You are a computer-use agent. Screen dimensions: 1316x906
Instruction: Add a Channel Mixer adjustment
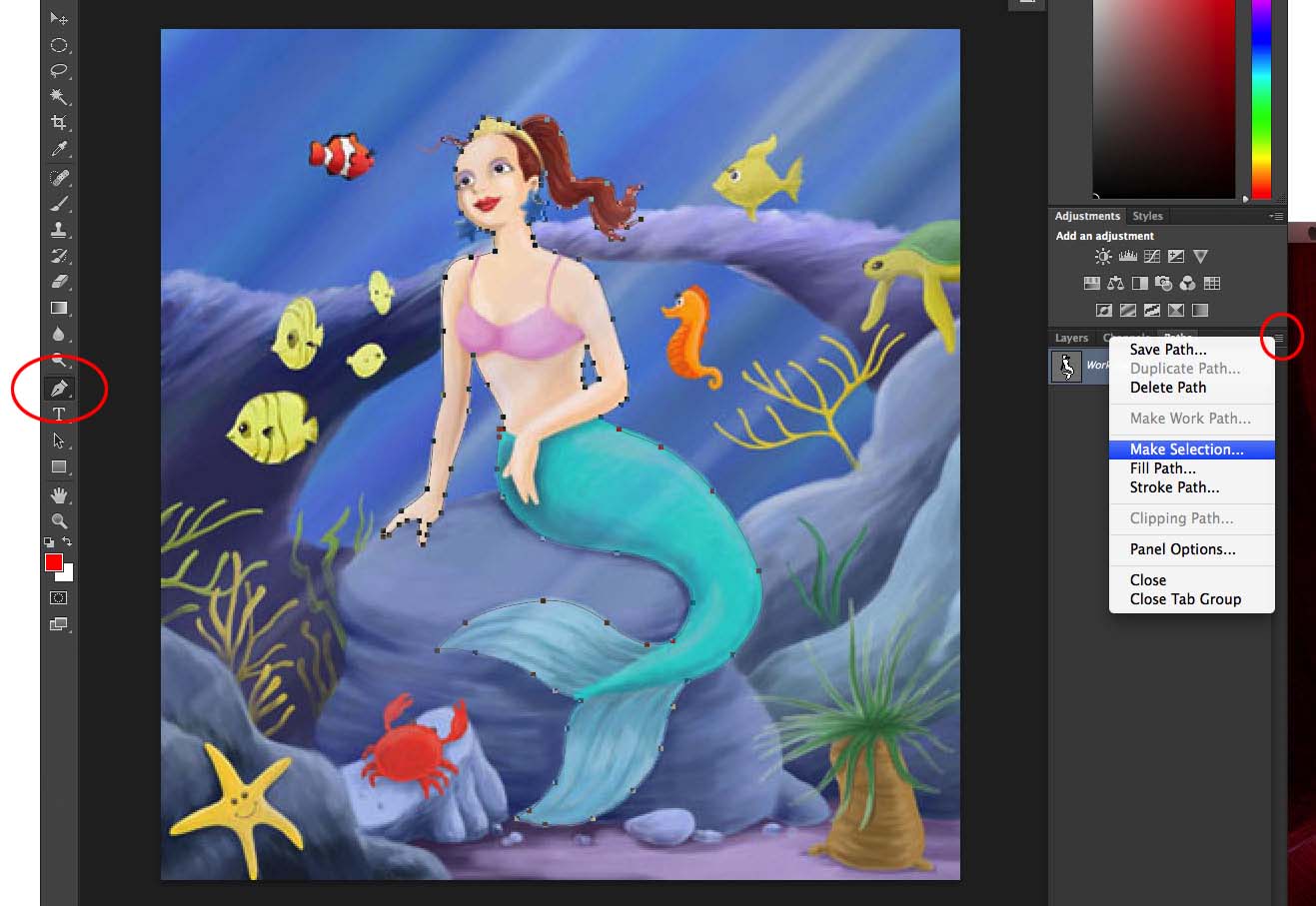tap(1187, 283)
